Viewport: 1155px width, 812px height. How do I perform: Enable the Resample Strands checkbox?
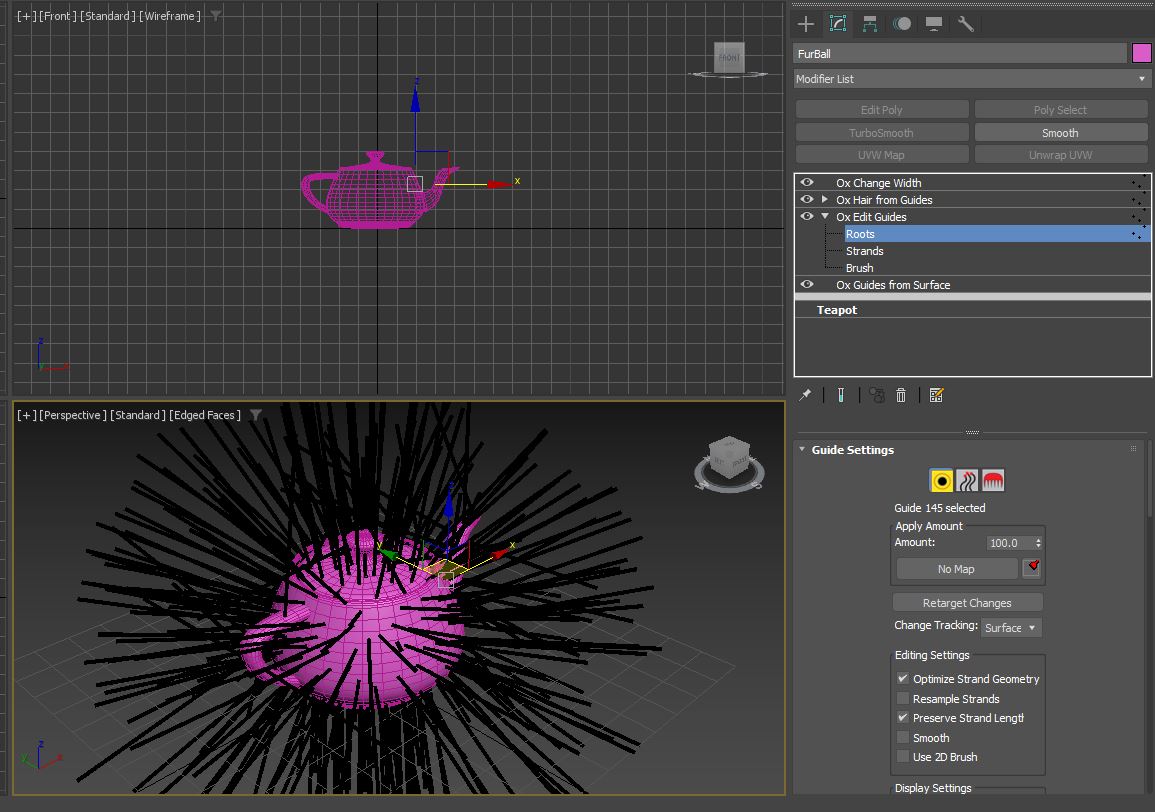point(903,699)
